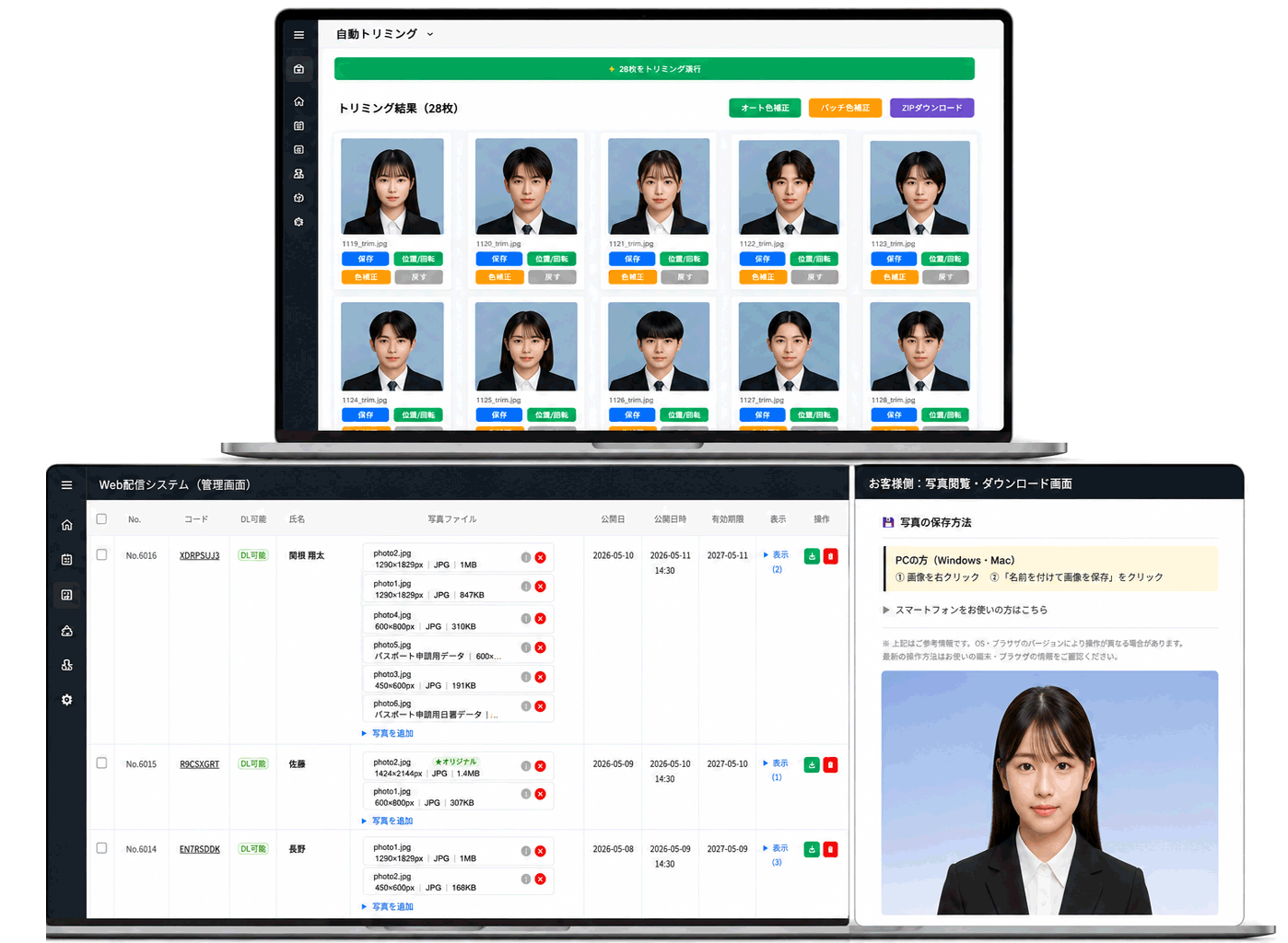This screenshot has height=943, width=1288.
Task: Click 写真を追加 under row No.6015
Action: 388,821
